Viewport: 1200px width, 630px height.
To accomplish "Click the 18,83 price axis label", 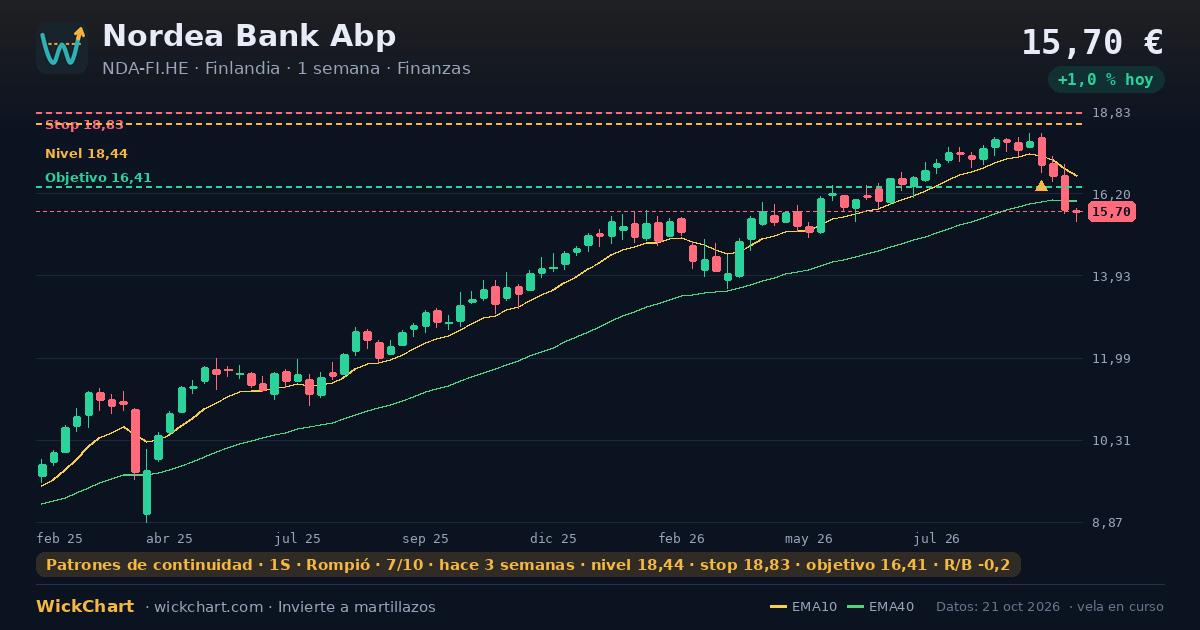I will [1111, 113].
